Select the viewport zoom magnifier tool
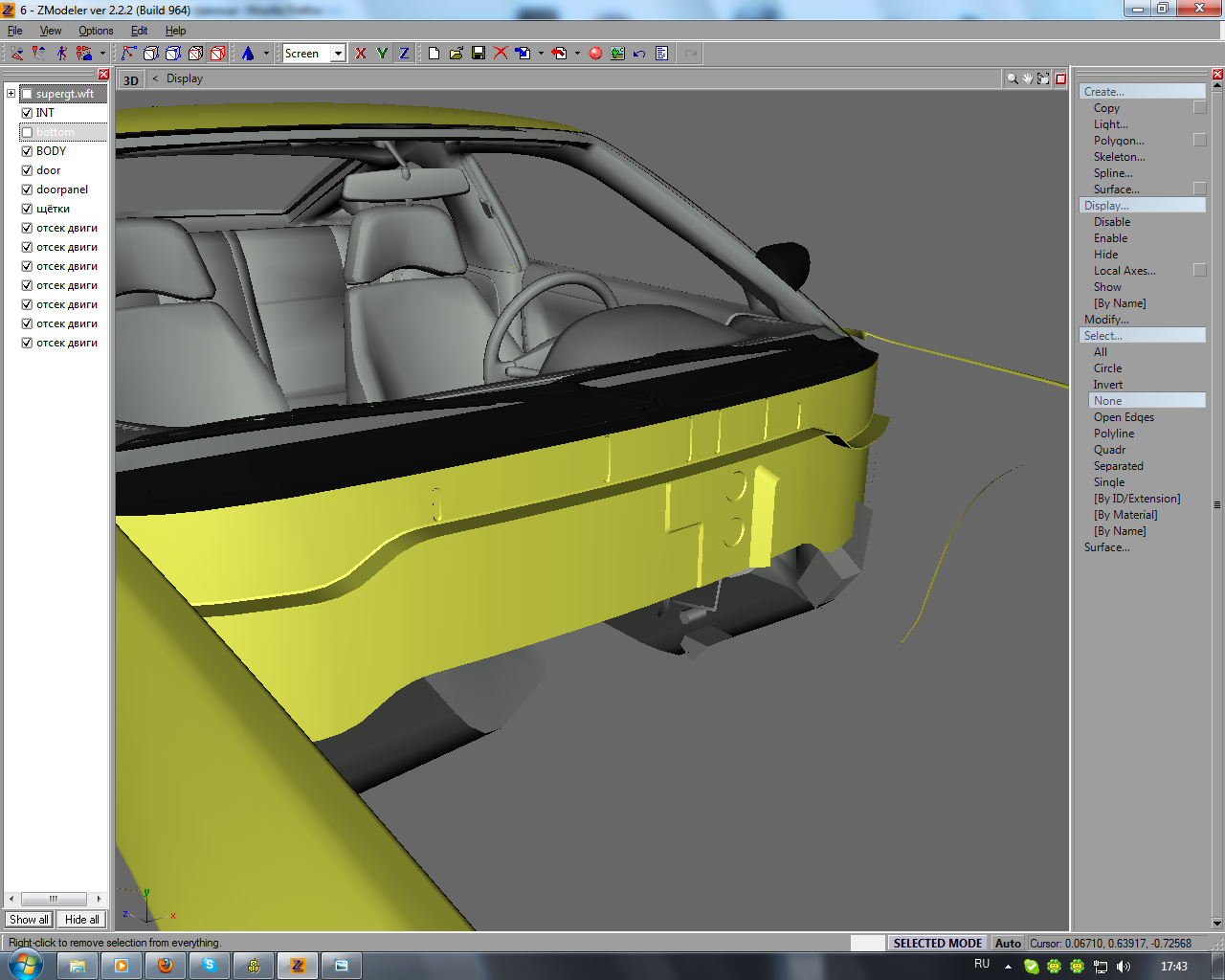The width and height of the screenshot is (1225, 980). 1012,79
